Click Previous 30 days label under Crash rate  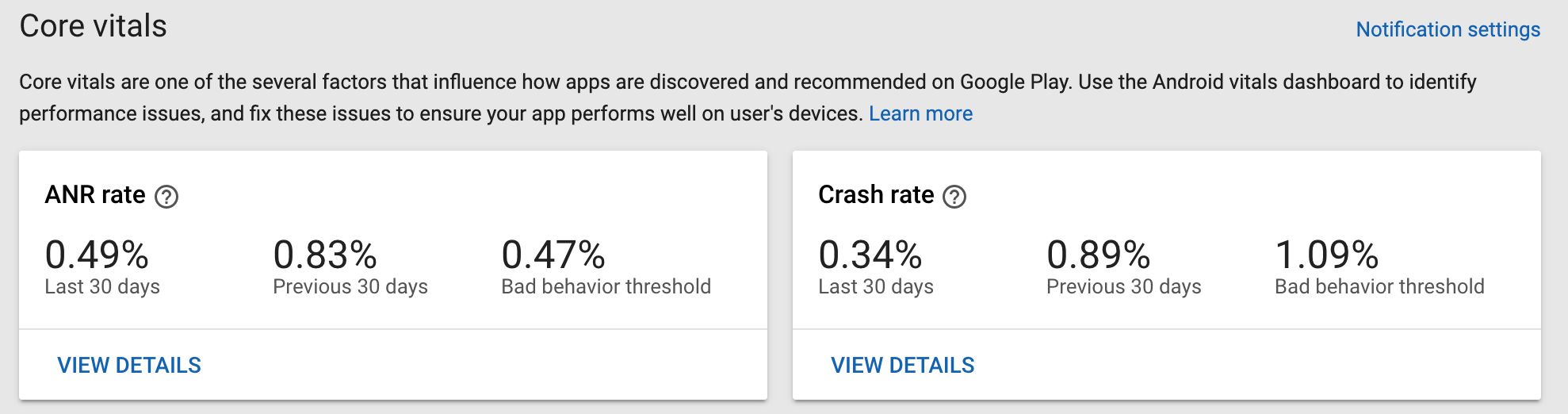tap(1124, 286)
